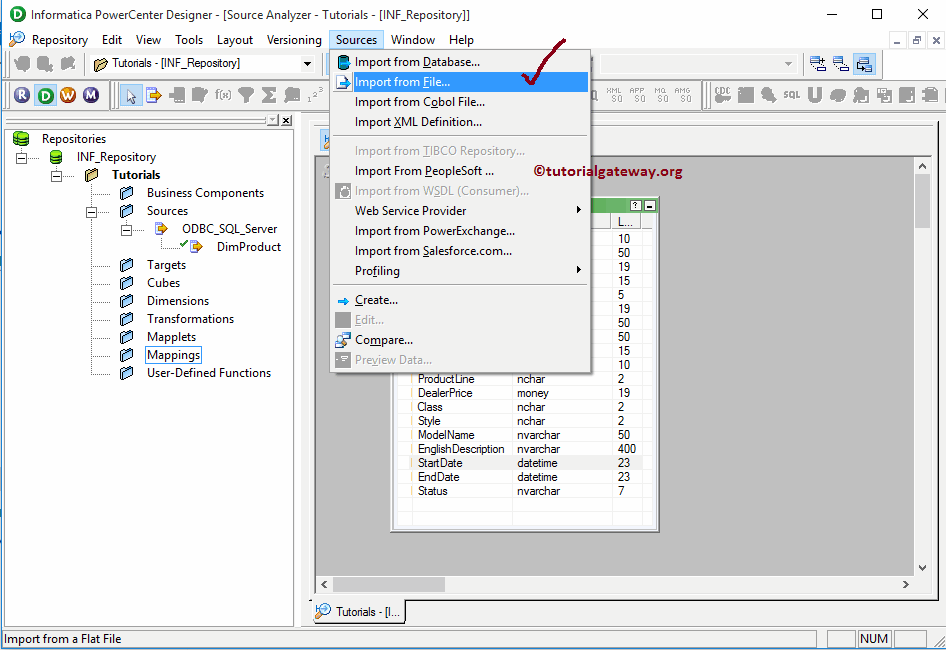Collapse the Sources tree node
Image resolution: width=946 pixels, height=650 pixels.
[92, 212]
